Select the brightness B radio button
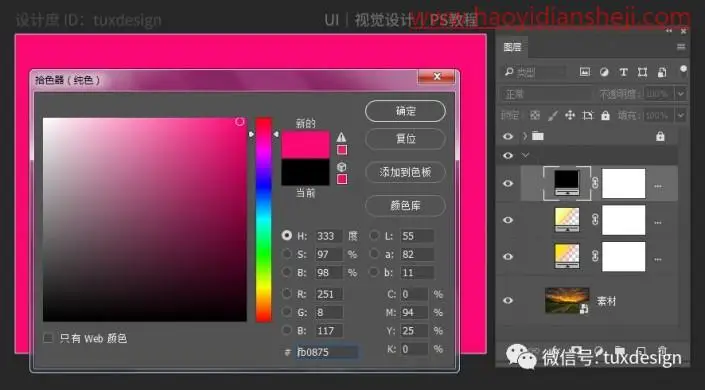The height and width of the screenshot is (390, 705). pos(286,272)
